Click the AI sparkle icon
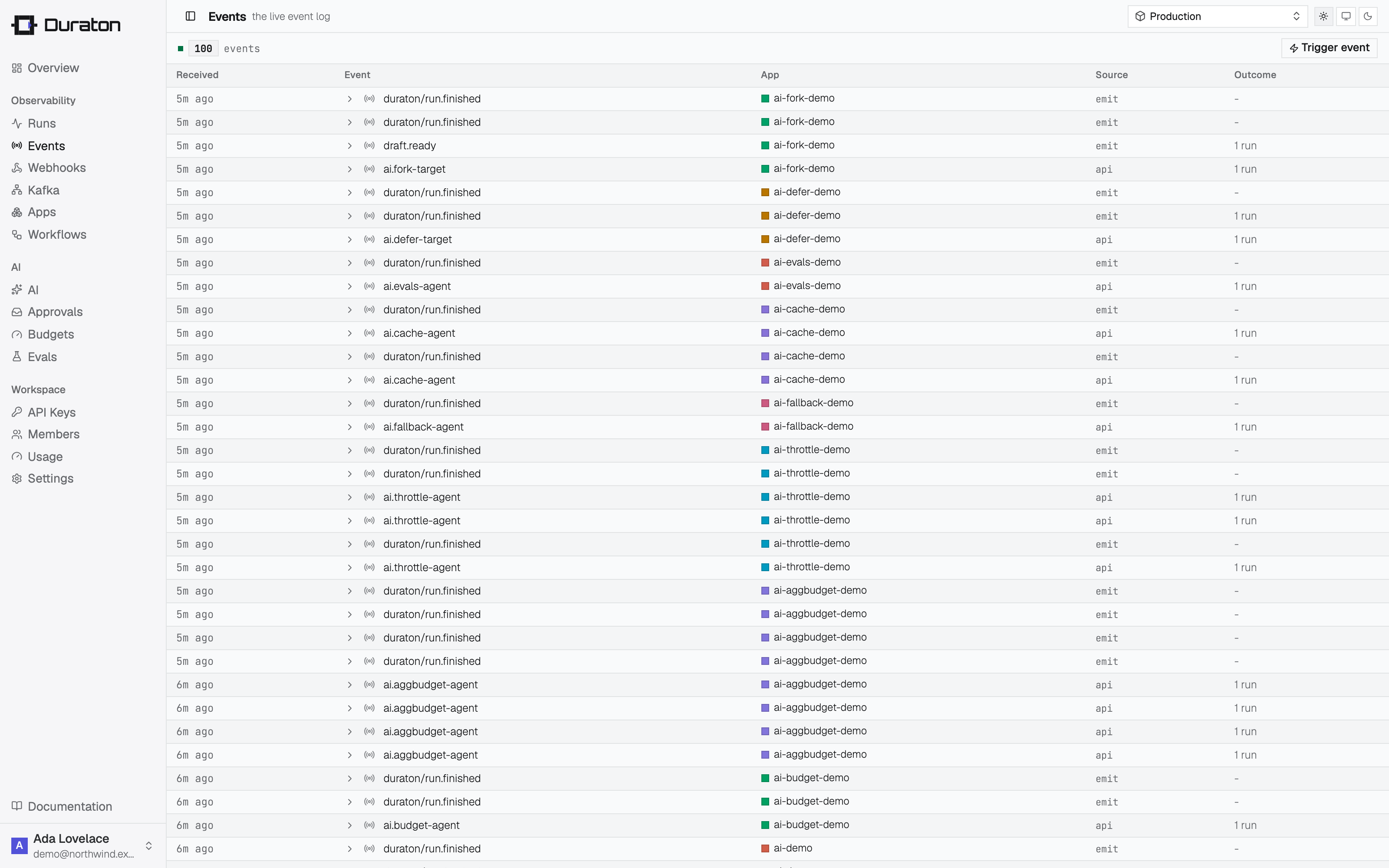This screenshot has width=1389, height=868. tap(16, 290)
